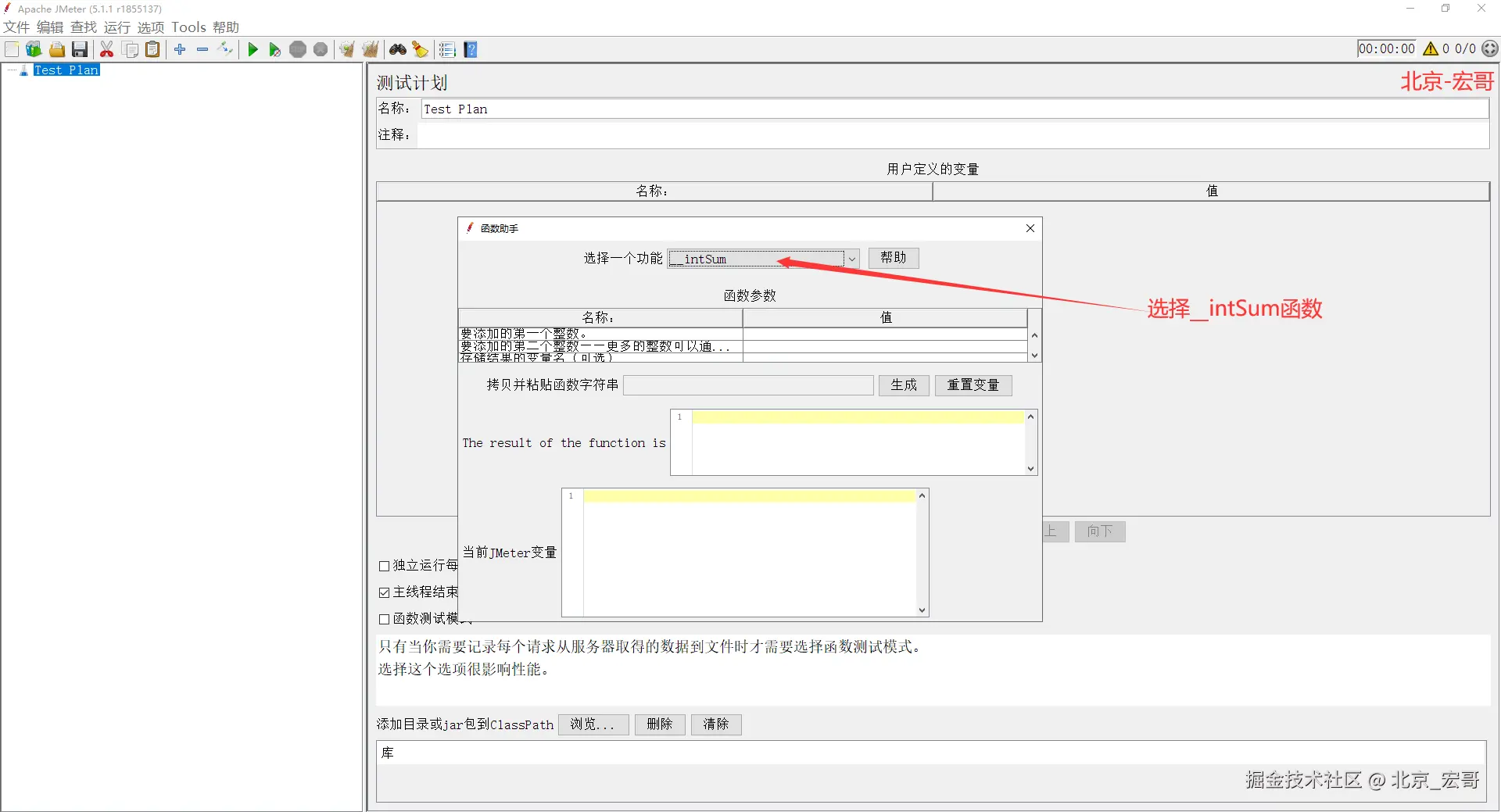Open the Tools menu
Viewport: 1501px width, 812px height.
click(x=188, y=27)
